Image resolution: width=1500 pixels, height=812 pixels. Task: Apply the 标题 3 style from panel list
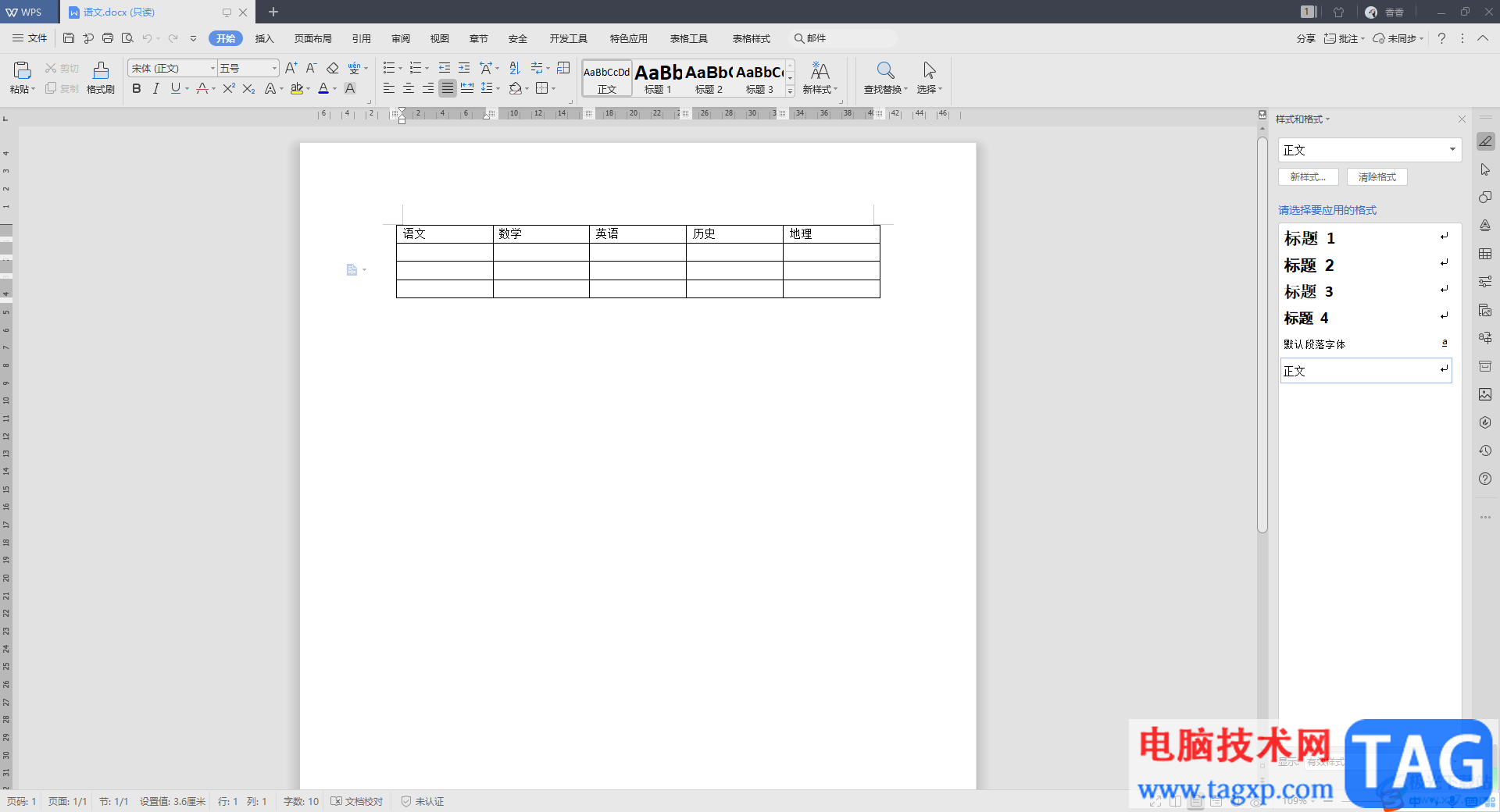[1366, 292]
